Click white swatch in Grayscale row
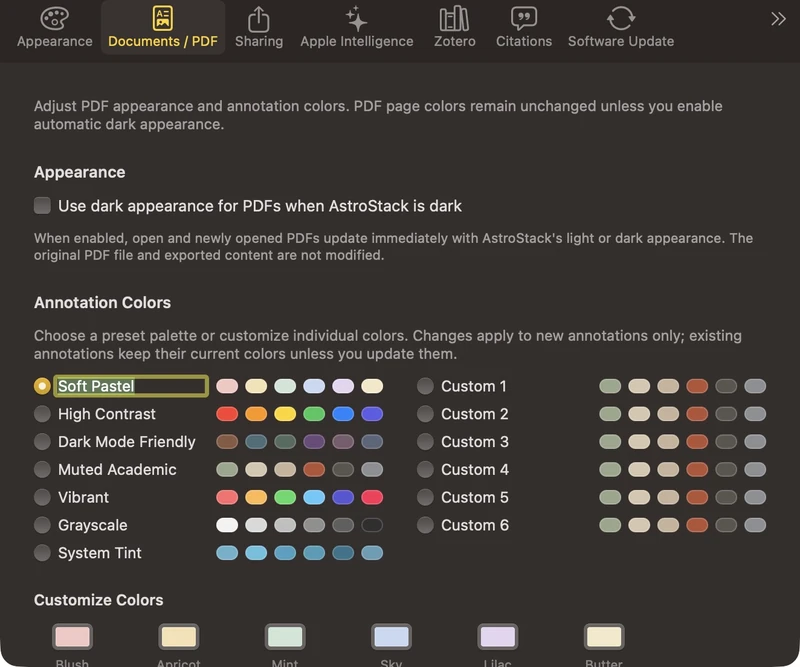Screen dimensions: 800x667 point(227,525)
